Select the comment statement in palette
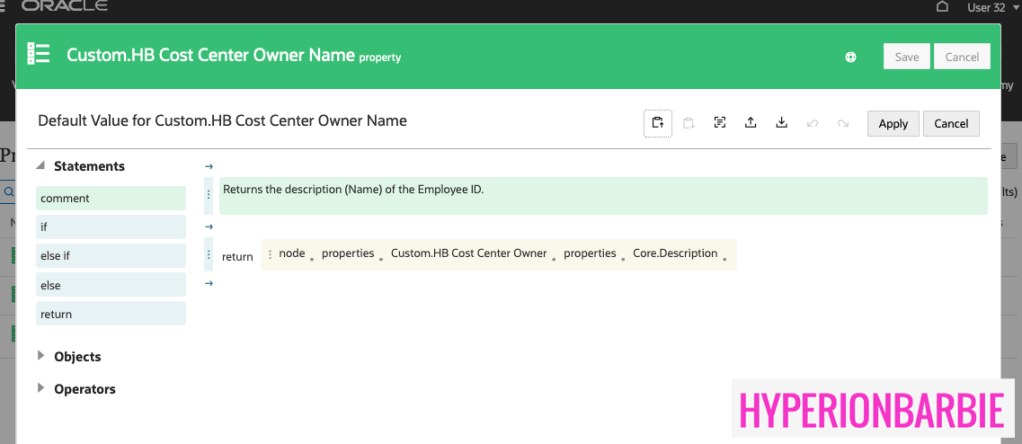The width and height of the screenshot is (1022, 444). (110, 198)
